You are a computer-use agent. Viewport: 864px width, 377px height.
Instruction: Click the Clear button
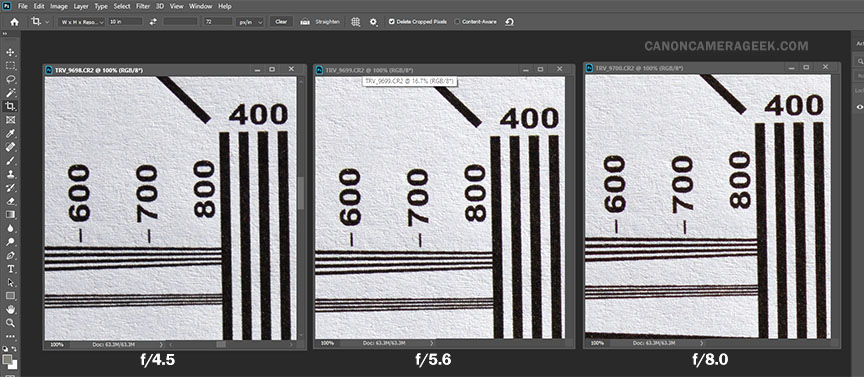tap(281, 21)
